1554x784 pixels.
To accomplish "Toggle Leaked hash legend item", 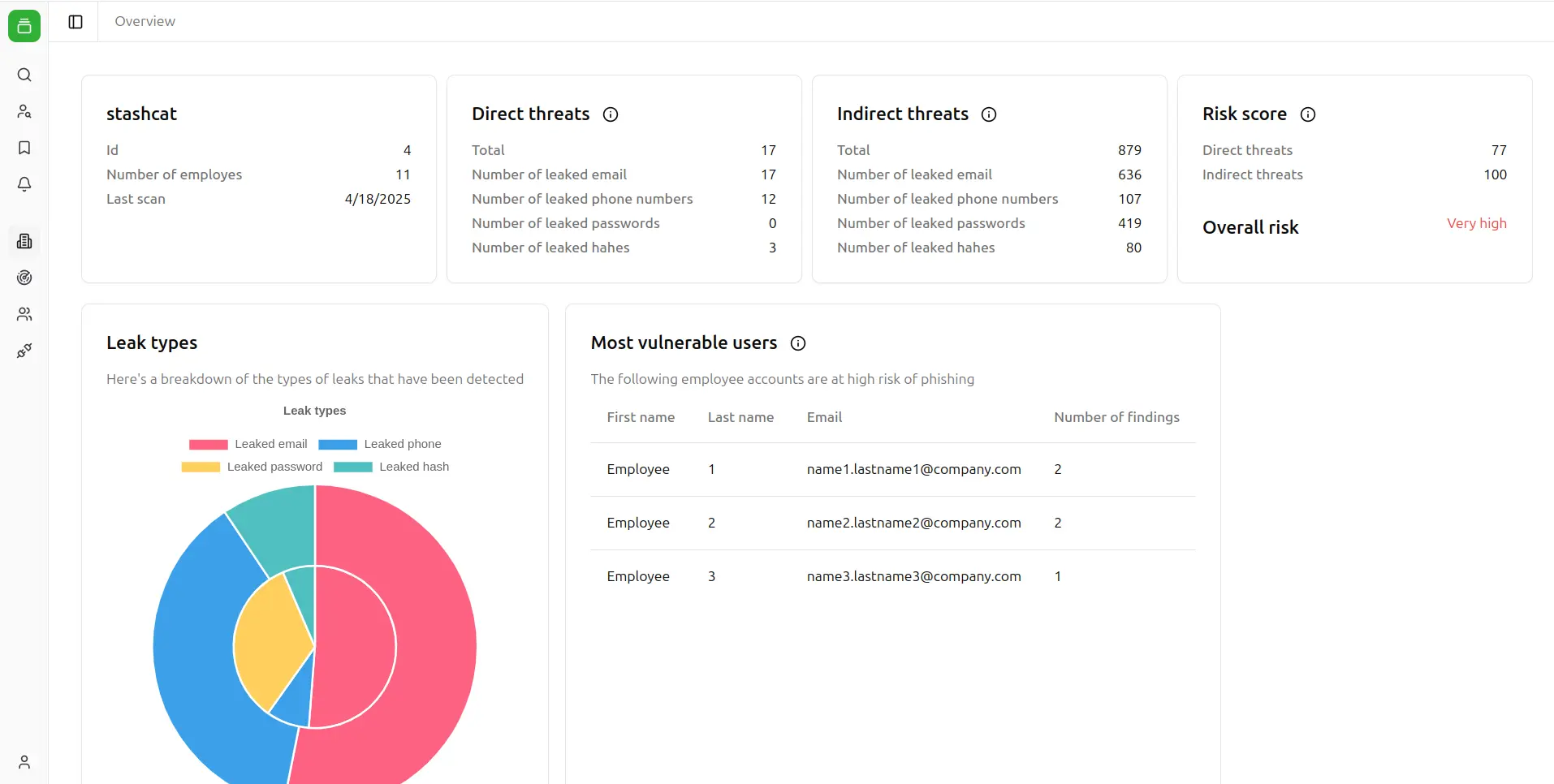I will [x=391, y=467].
